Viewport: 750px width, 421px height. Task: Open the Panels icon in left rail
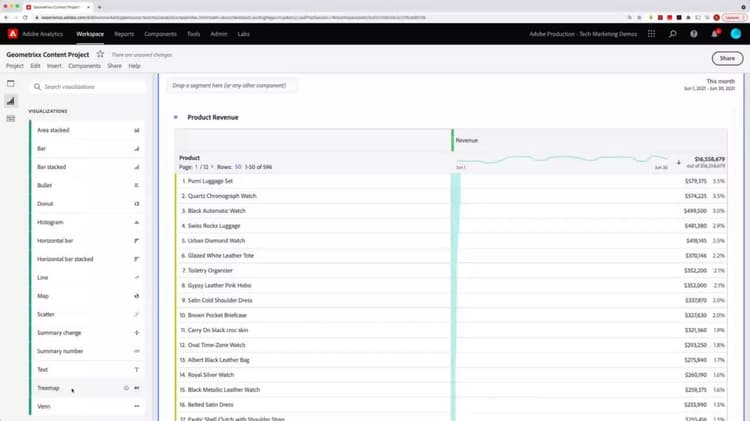click(11, 83)
